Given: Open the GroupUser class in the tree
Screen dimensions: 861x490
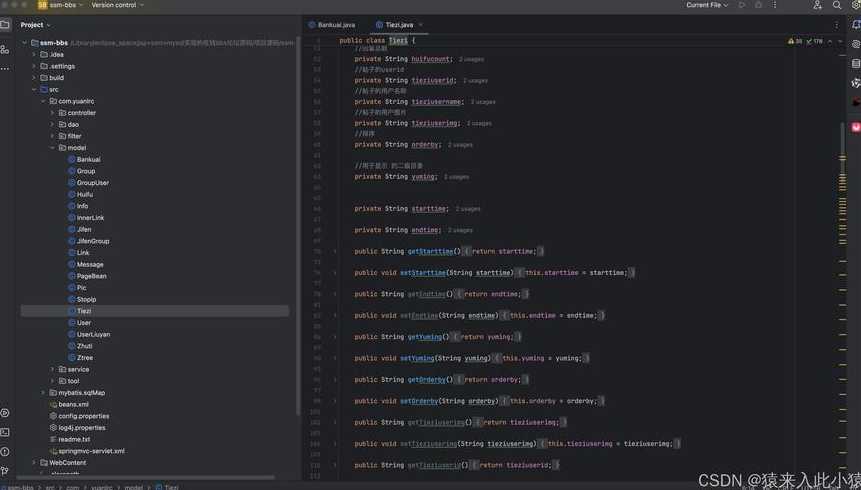Looking at the screenshot, I should (x=93, y=182).
